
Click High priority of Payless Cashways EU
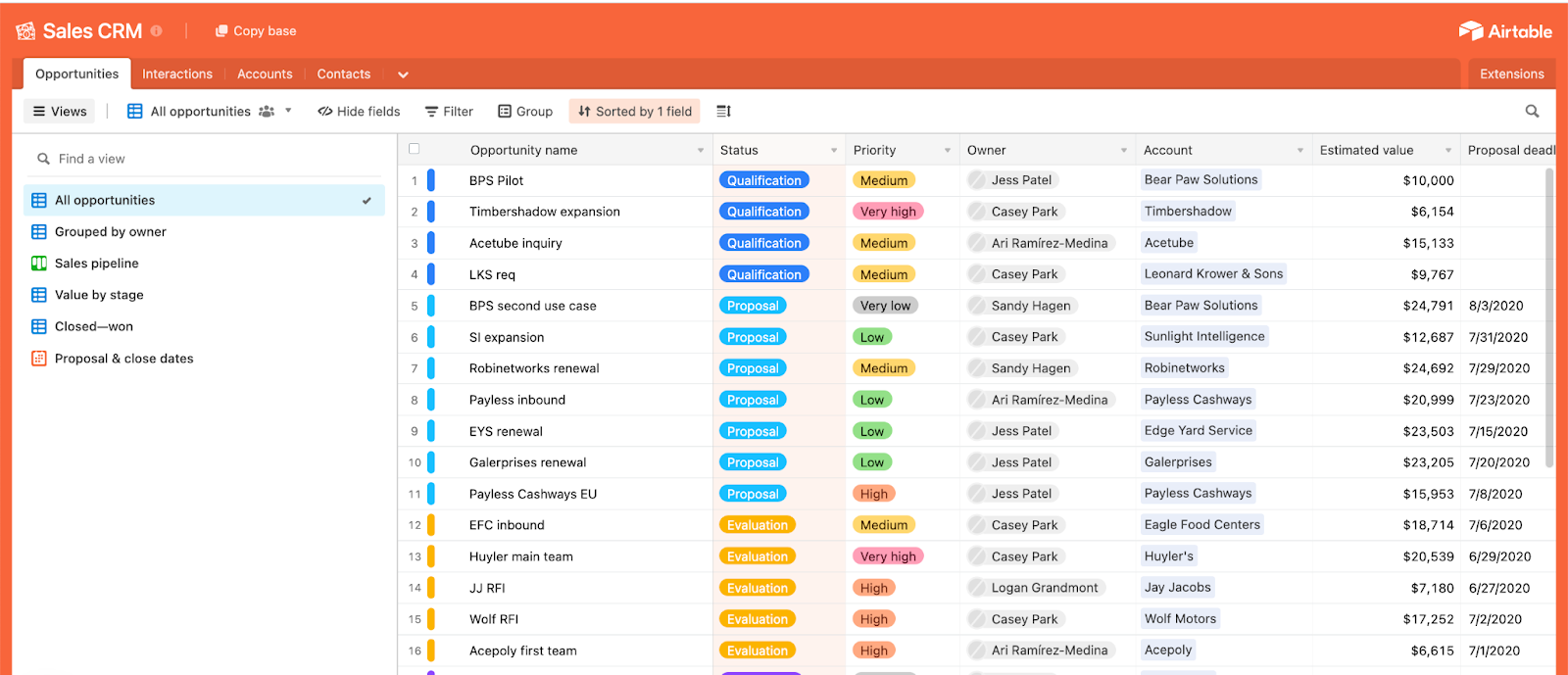pyautogui.click(x=873, y=494)
